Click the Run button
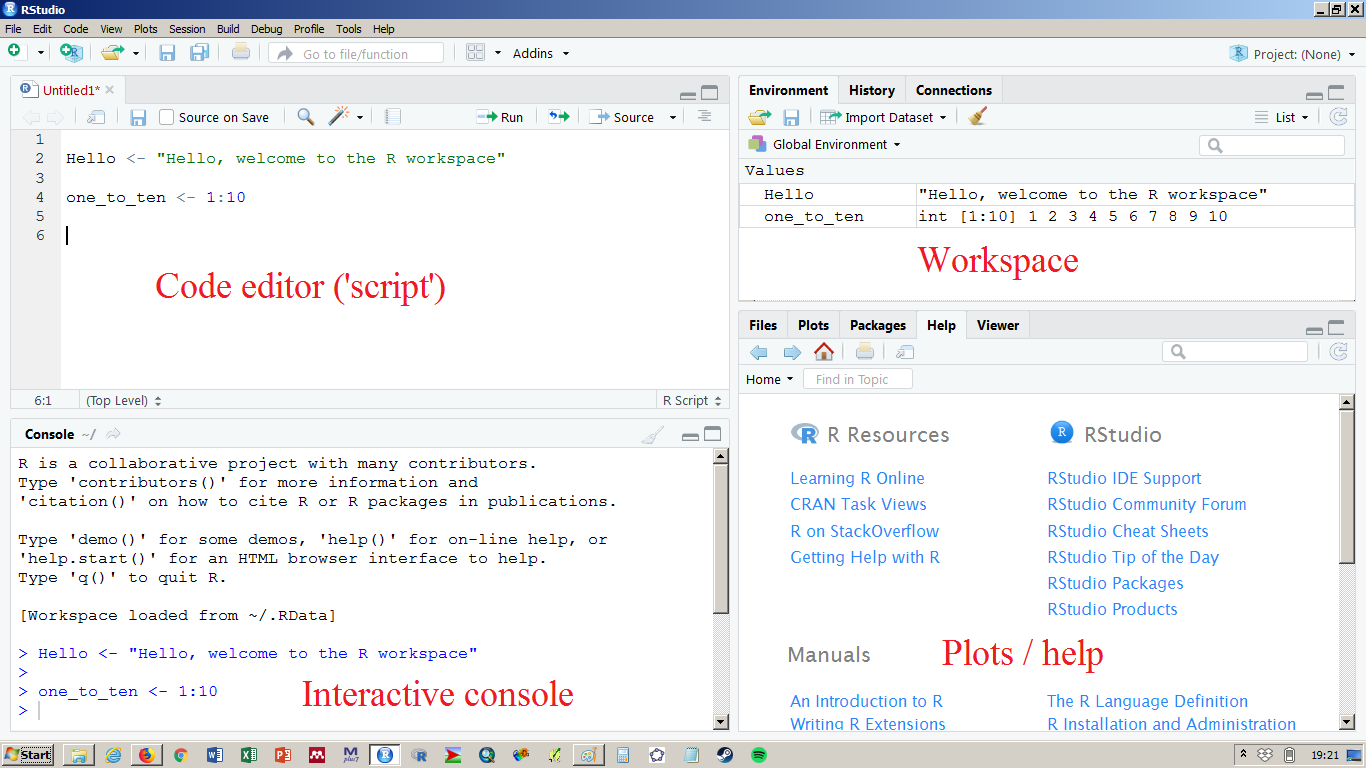The image size is (1366, 768). [500, 117]
